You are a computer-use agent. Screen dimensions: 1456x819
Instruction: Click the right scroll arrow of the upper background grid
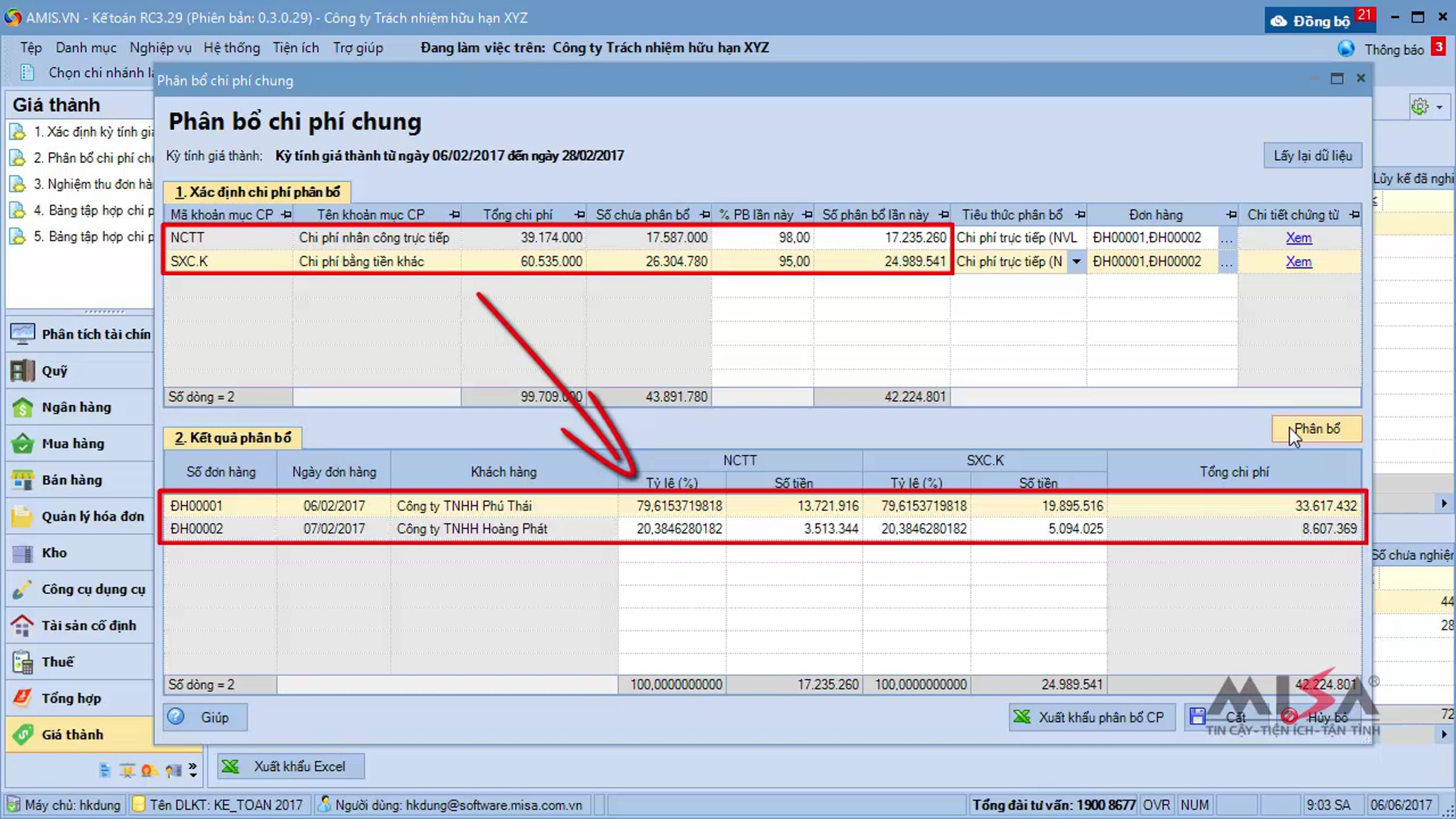(1444, 504)
